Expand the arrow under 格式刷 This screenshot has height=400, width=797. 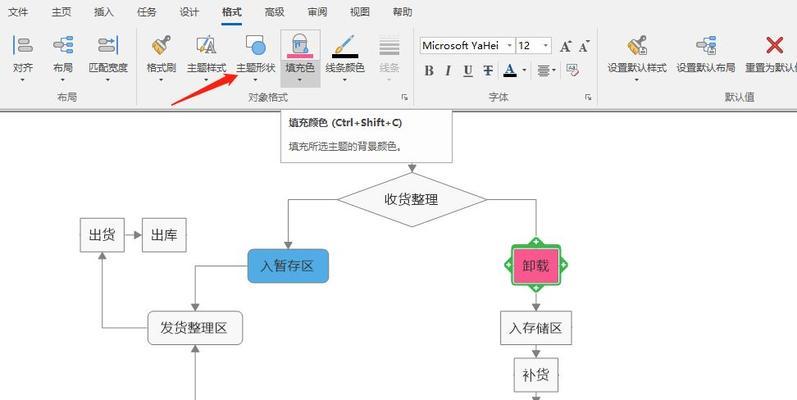click(x=161, y=80)
